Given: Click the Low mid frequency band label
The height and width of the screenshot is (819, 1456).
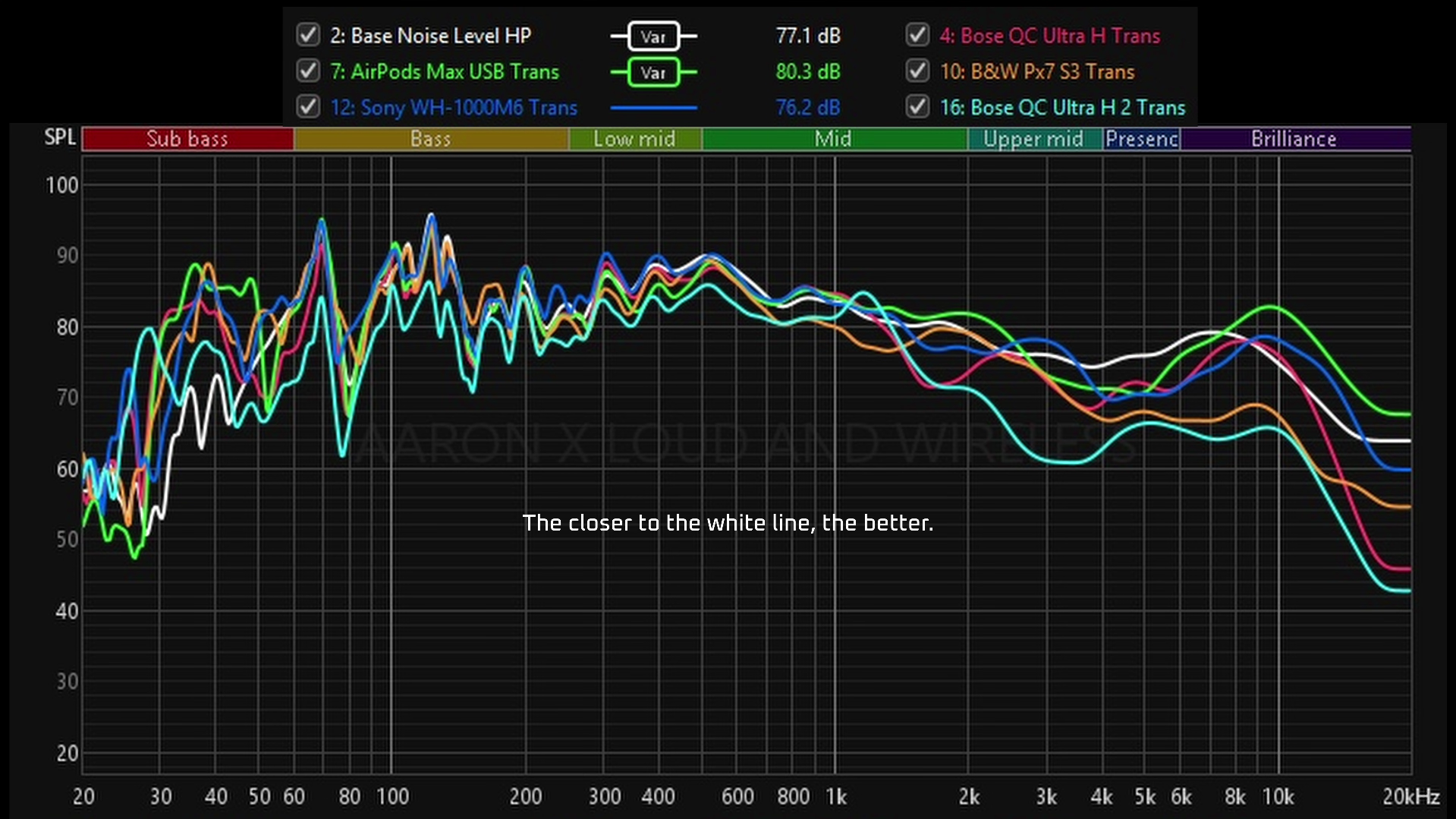Looking at the screenshot, I should point(635,139).
